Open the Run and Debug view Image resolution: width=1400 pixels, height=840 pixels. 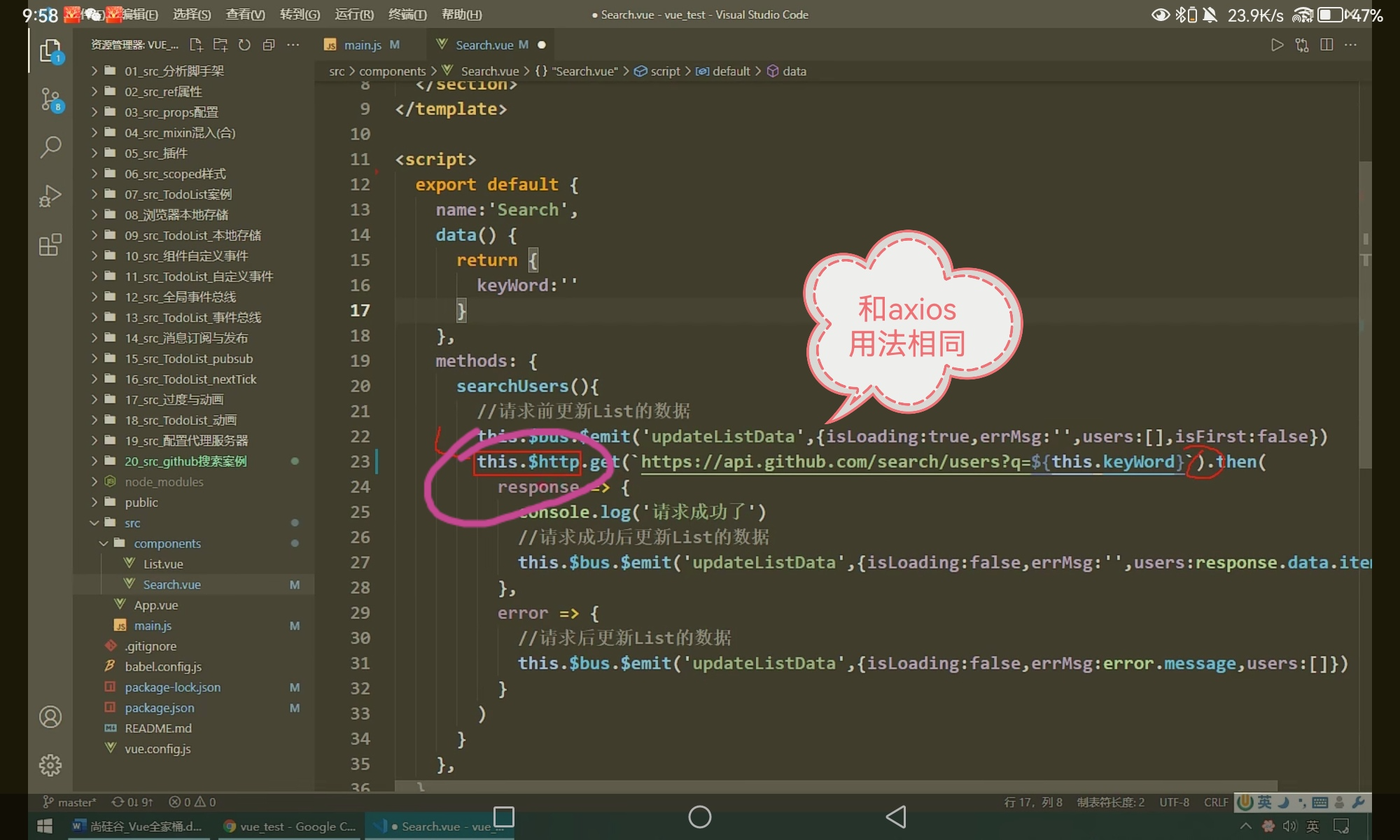(50, 196)
